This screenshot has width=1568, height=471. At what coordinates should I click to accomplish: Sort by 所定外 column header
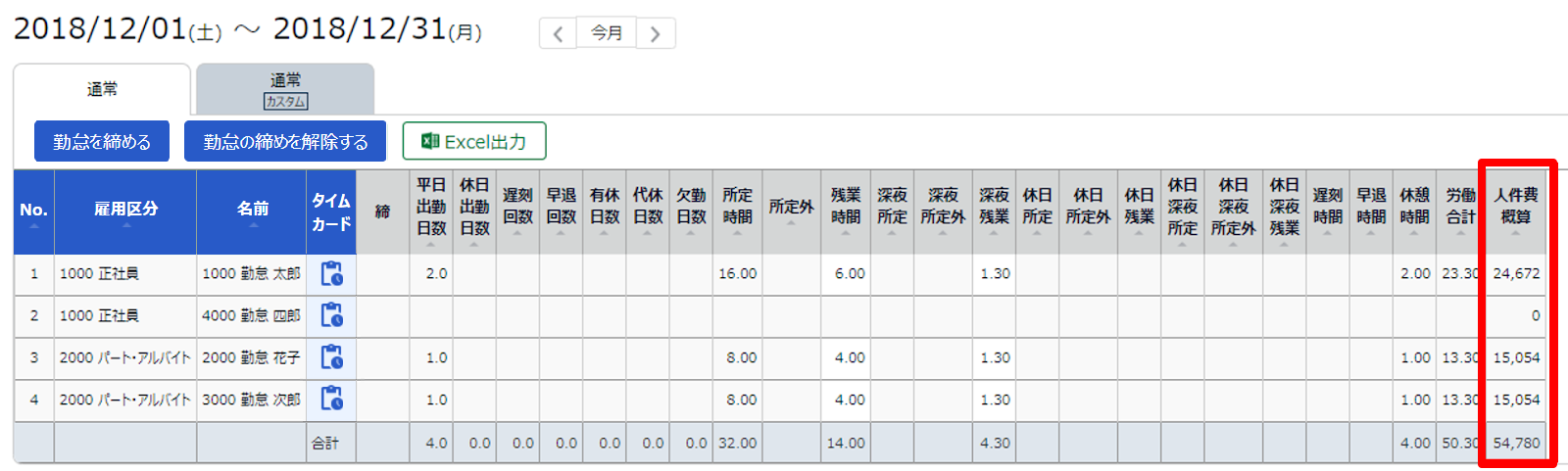coord(792,212)
